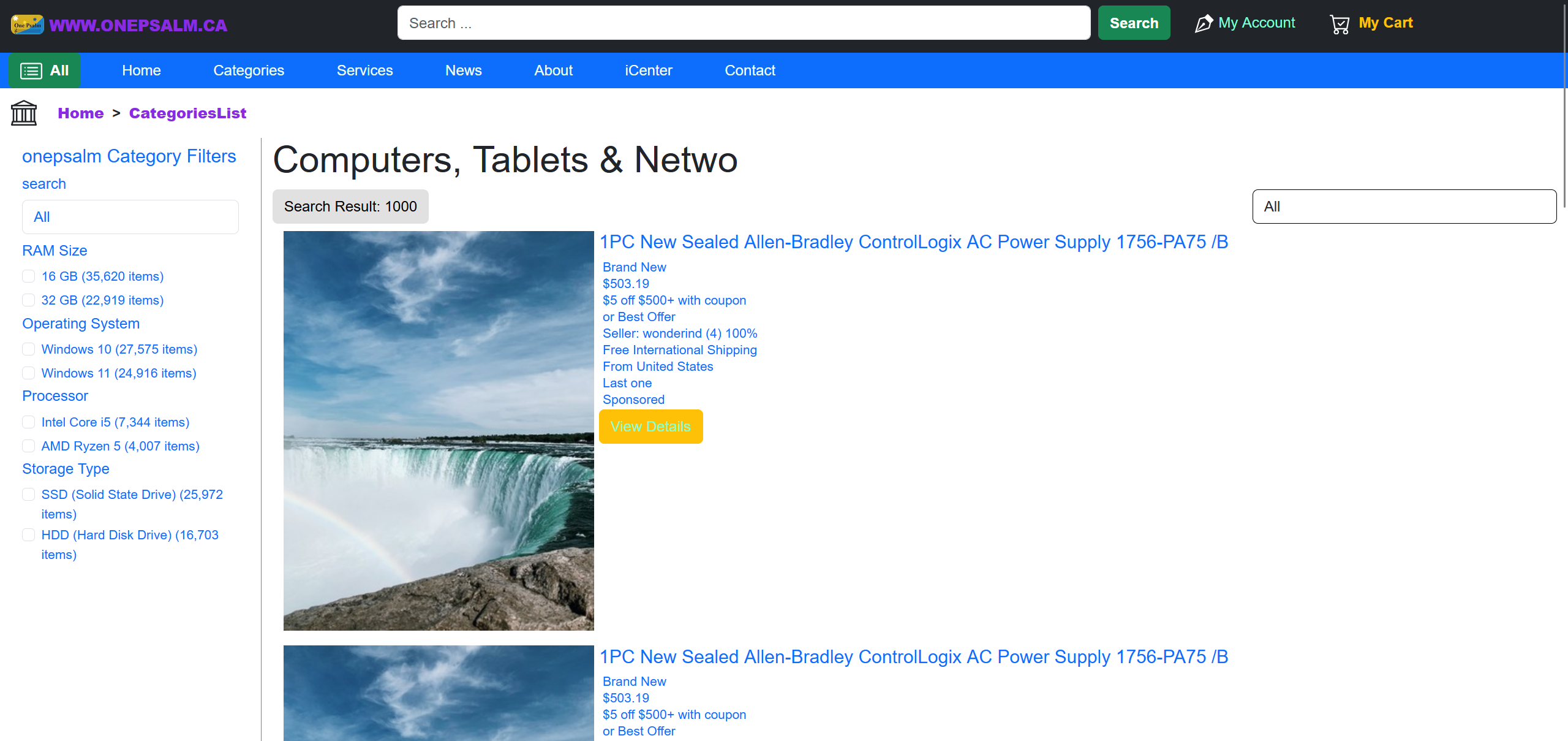Click the first Niagara Falls product thumbnail
This screenshot has width=1568, height=741.
click(439, 430)
